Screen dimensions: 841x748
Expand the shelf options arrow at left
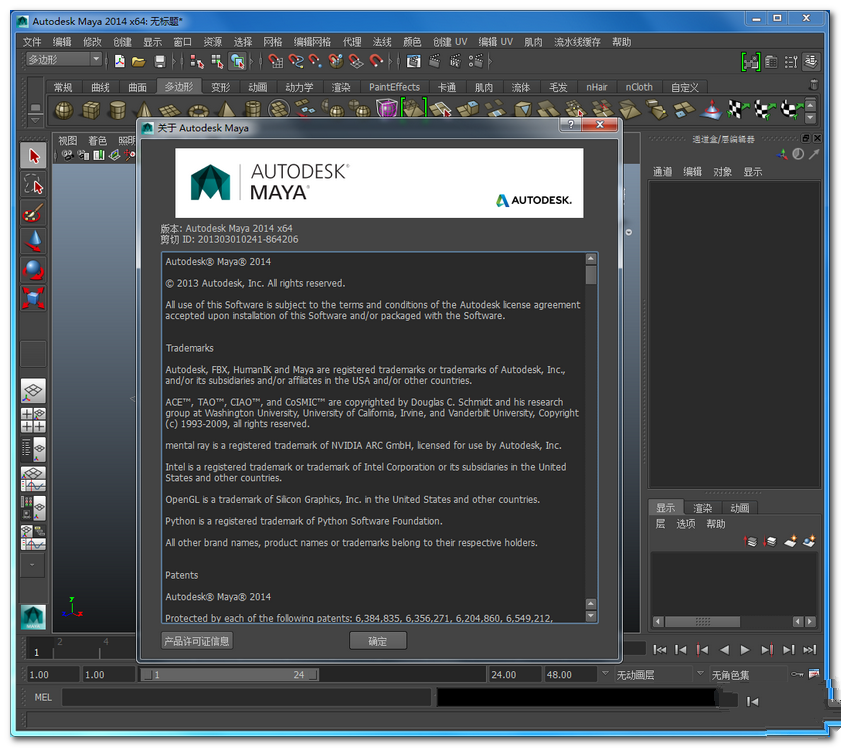click(x=35, y=120)
